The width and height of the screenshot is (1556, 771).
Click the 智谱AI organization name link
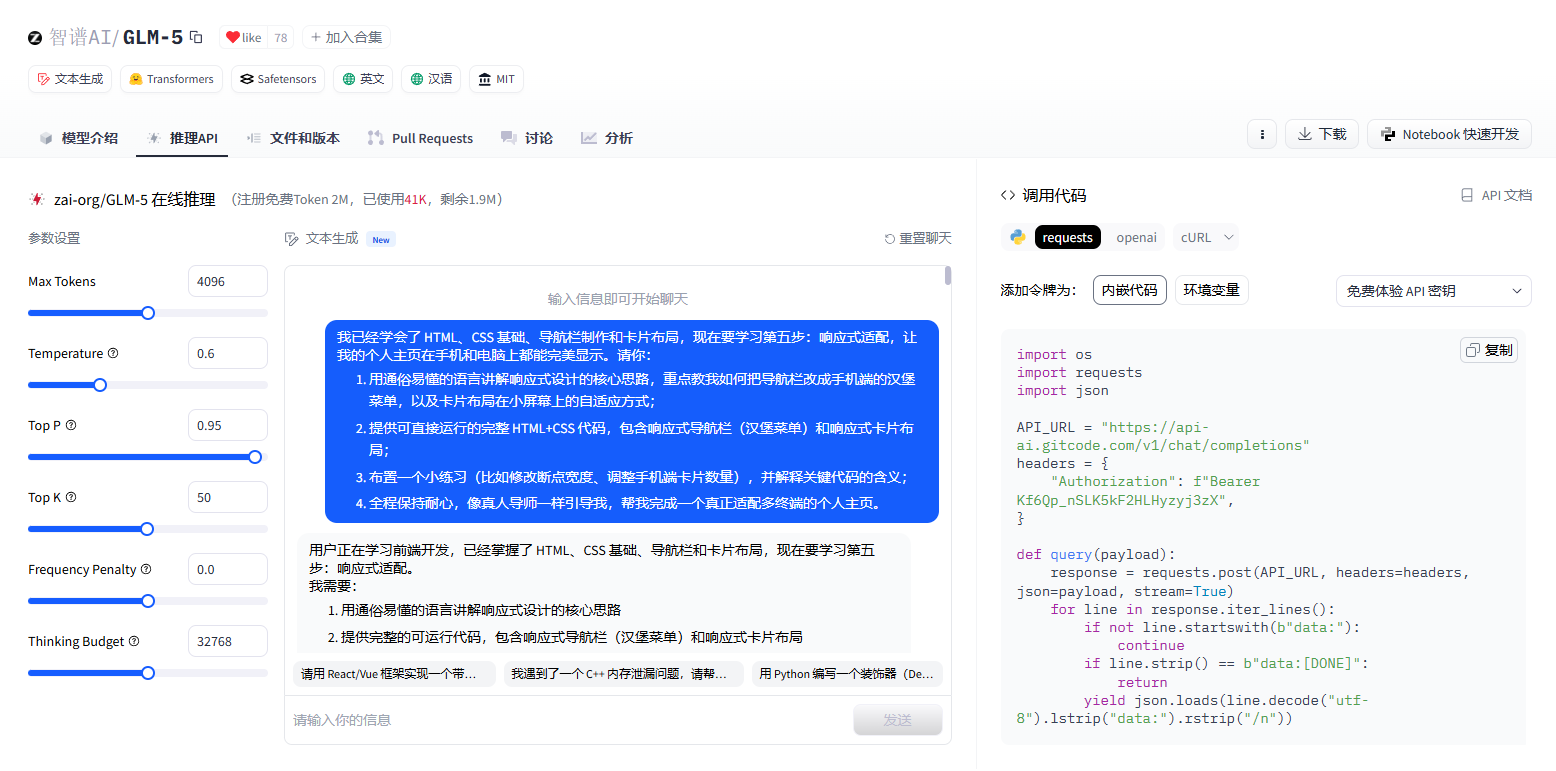click(80, 37)
